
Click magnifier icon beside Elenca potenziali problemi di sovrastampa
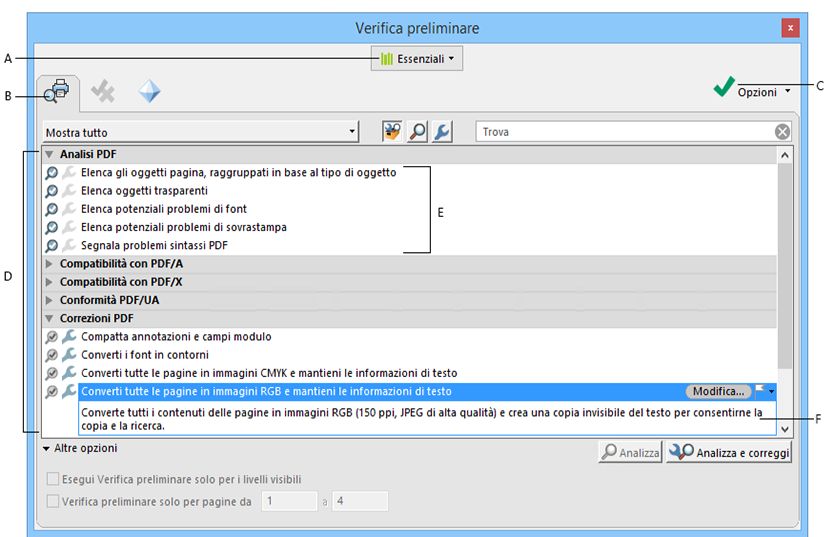[x=52, y=227]
